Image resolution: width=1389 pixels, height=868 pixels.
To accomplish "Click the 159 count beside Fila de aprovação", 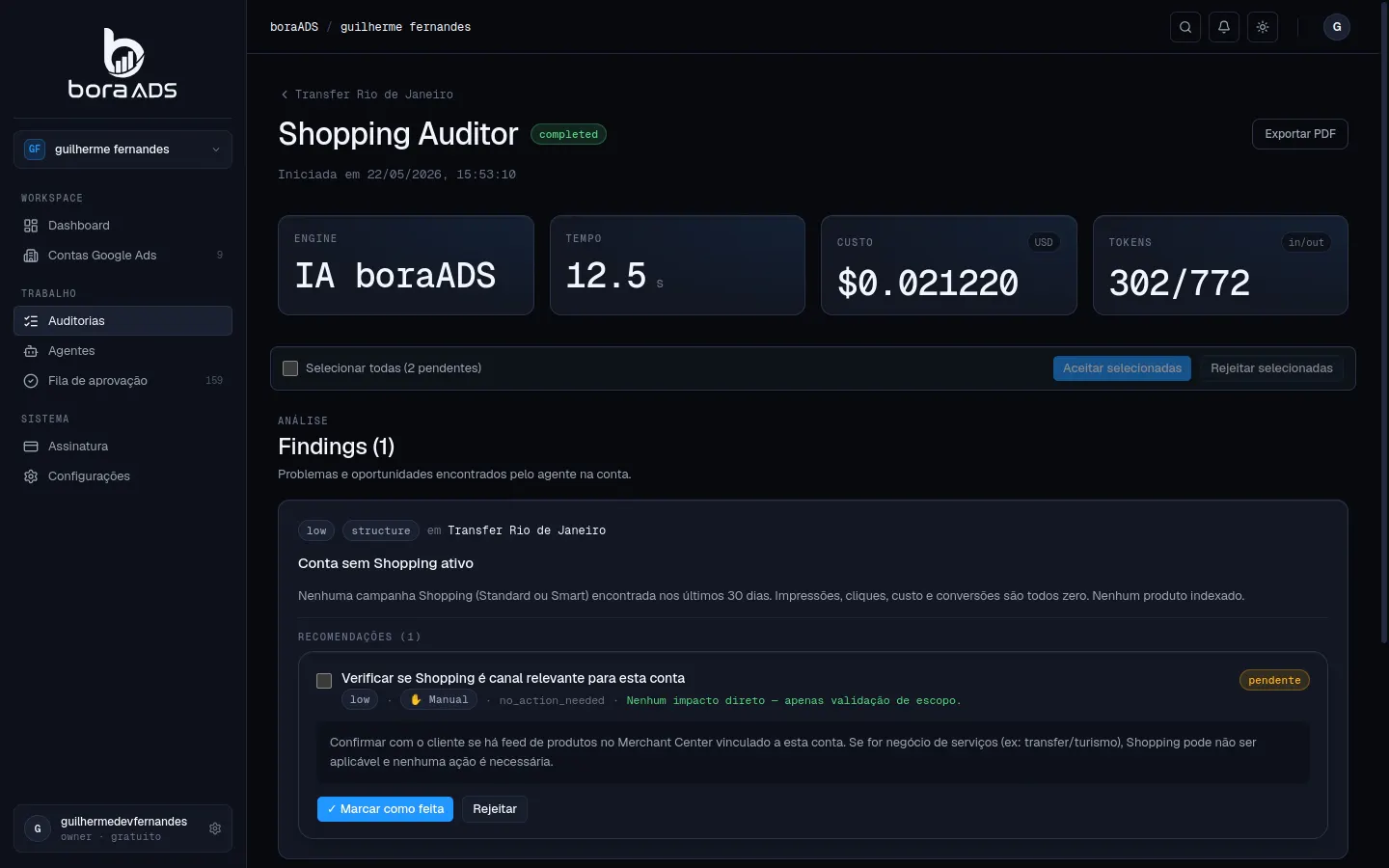I will pos(214,381).
